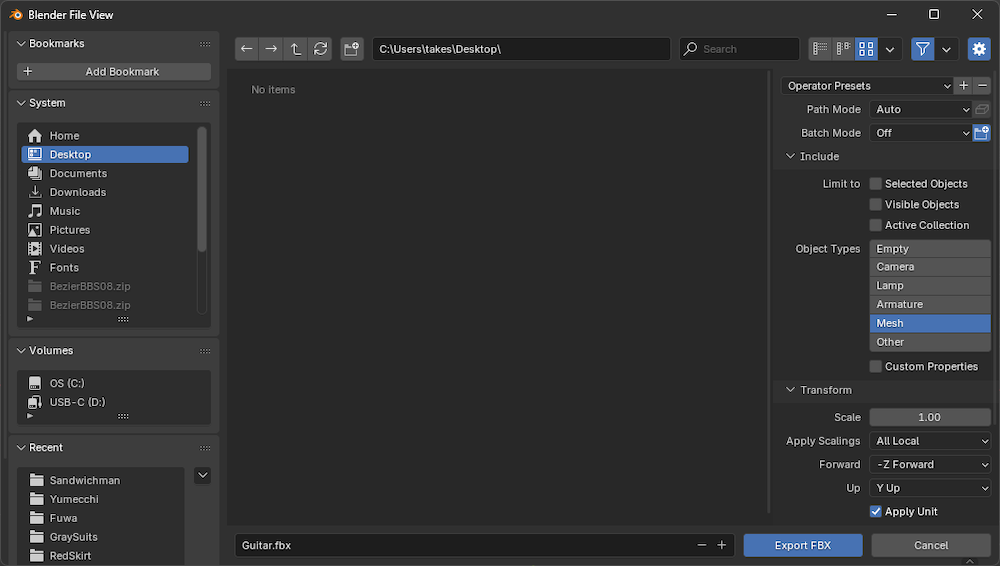Click the Scale value field
Screen dimensions: 1000x566
930,418
